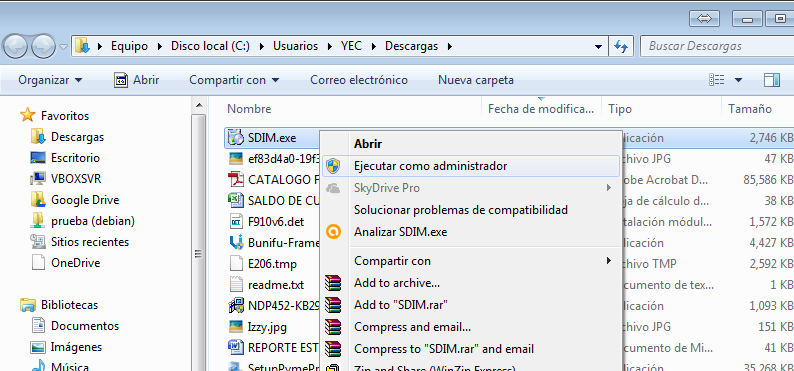This screenshot has height=371, width=794.
Task: Click the refresh icon next to address bar
Action: [x=621, y=47]
